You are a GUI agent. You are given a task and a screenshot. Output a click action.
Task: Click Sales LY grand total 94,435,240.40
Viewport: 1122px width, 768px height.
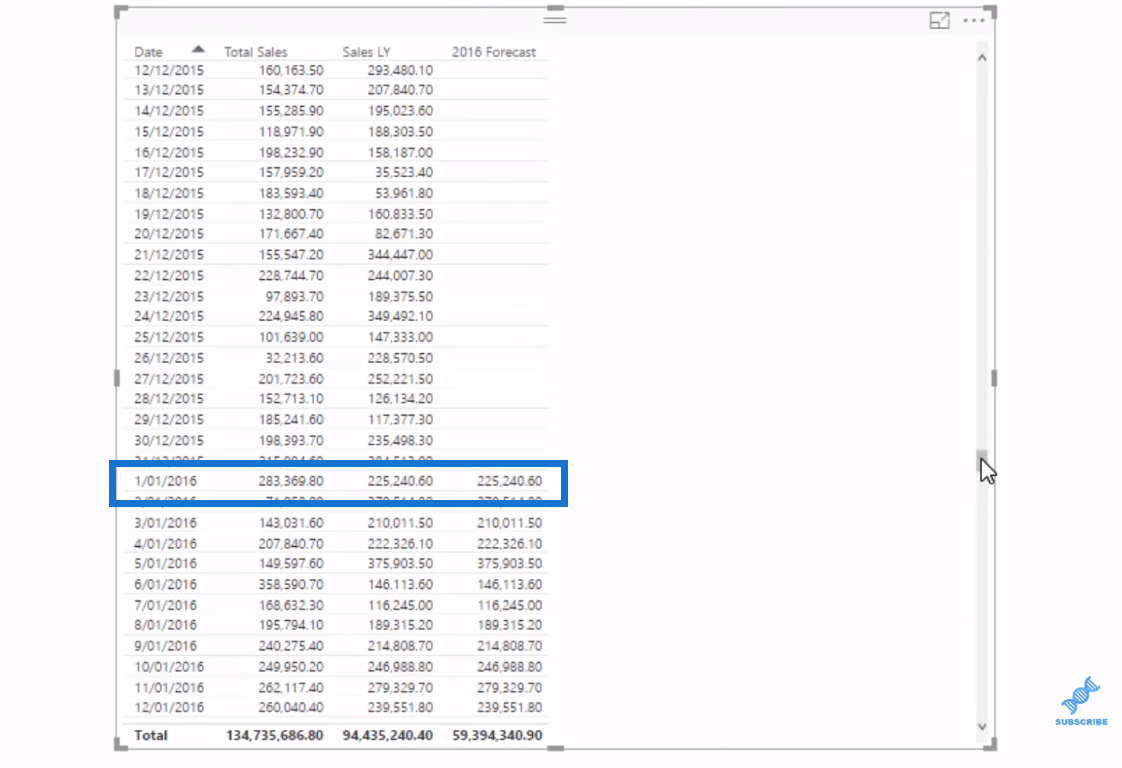(x=388, y=736)
